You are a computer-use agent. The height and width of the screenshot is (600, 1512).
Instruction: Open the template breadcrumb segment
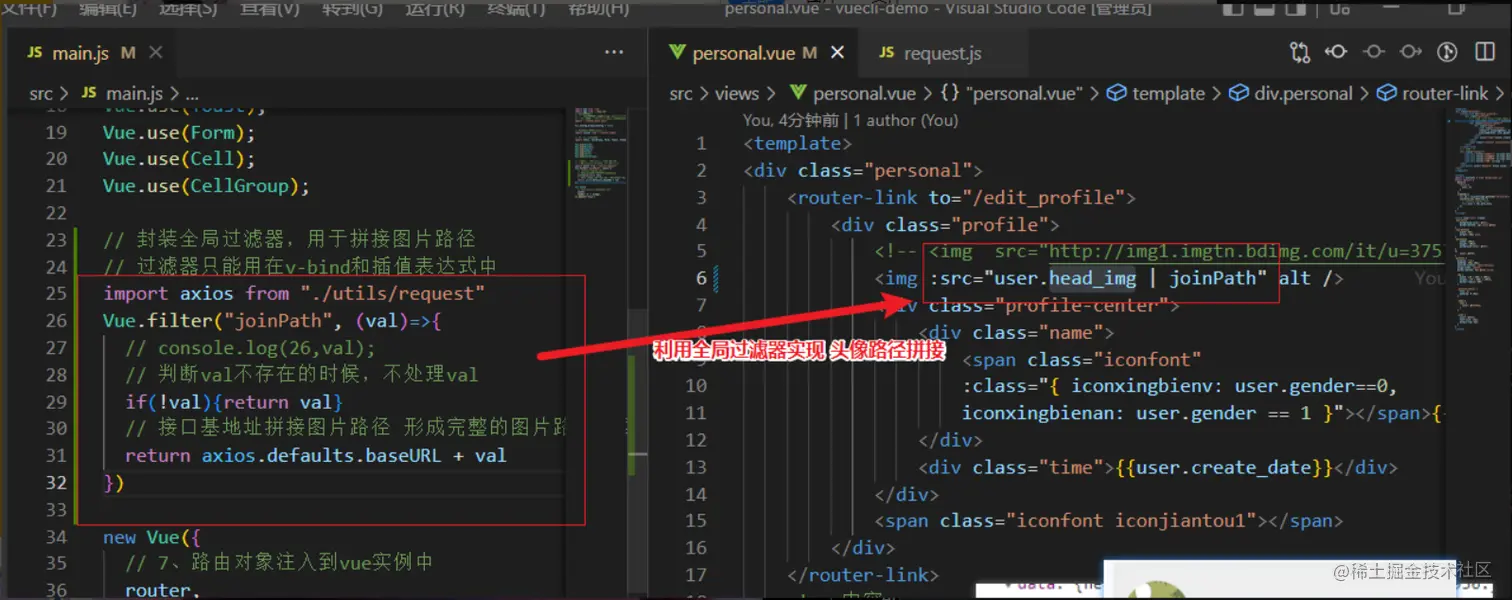[1155, 93]
